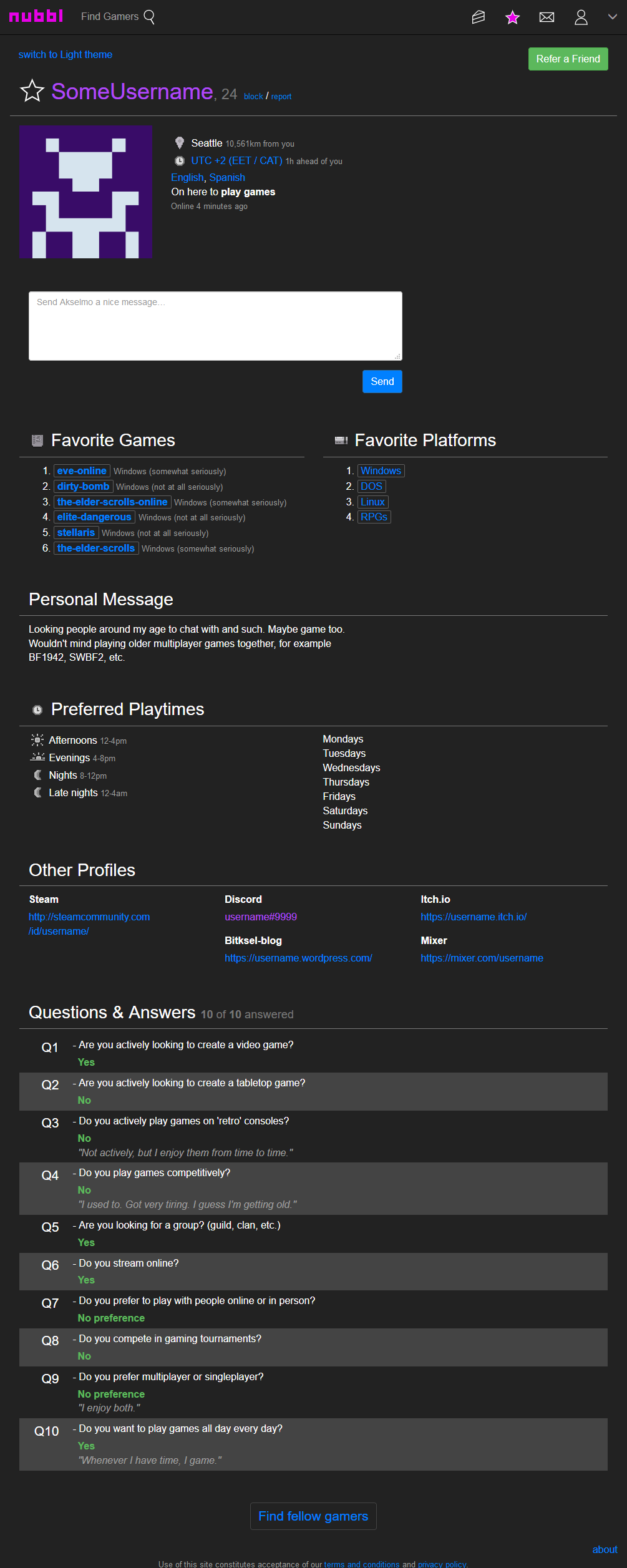Screen dimensions: 627x1568
Task: Open favorites pink star icon in header
Action: point(513,17)
